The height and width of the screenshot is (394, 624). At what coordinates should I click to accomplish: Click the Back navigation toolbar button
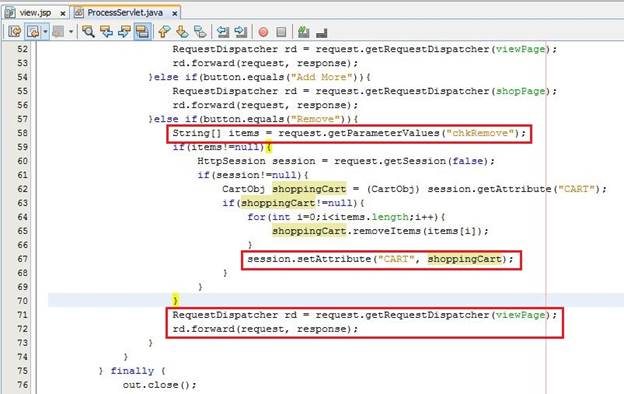[x=33, y=31]
